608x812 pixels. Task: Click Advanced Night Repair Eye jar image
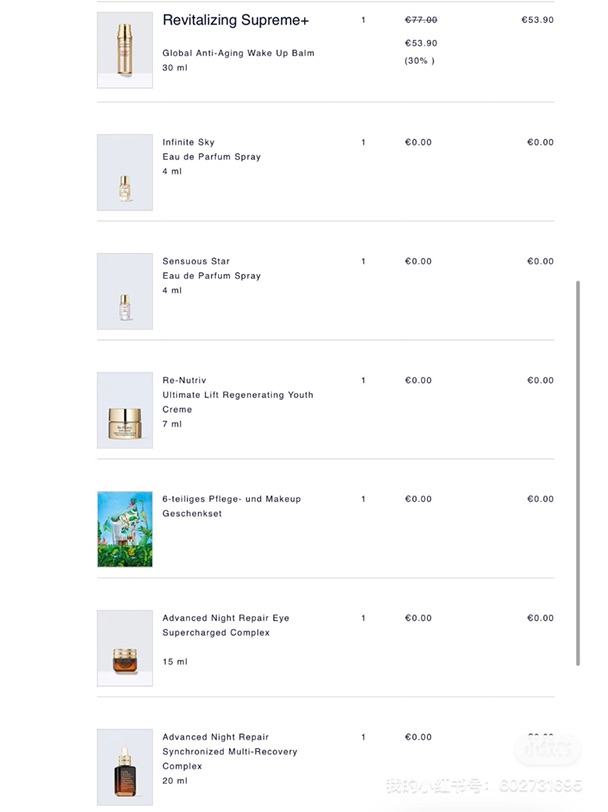point(125,648)
